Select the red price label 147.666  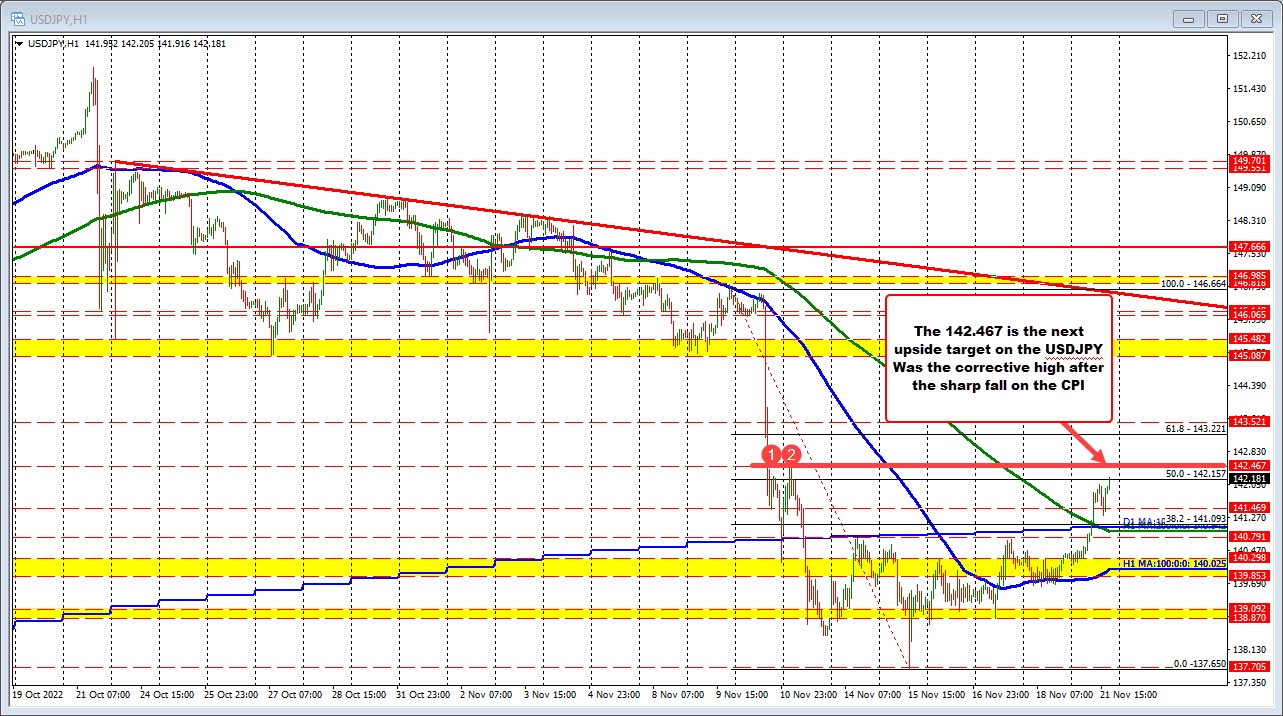tap(1252, 246)
